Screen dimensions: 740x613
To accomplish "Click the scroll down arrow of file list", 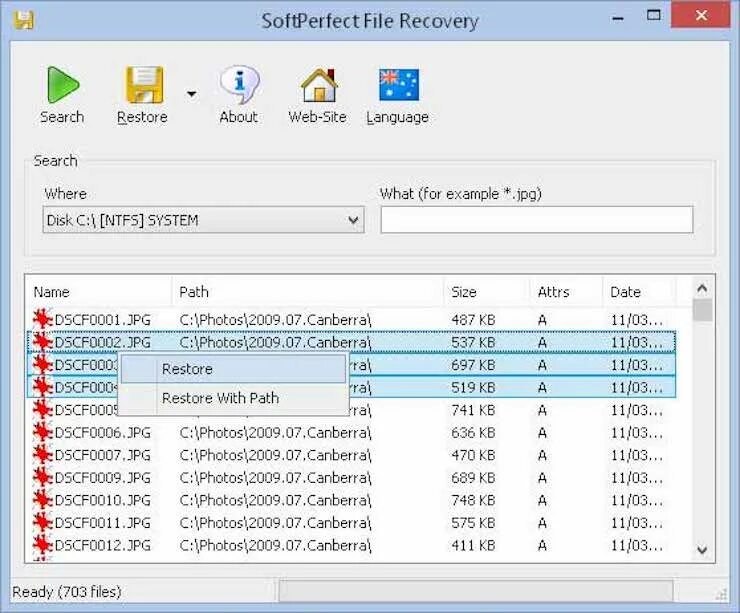I will pos(702,550).
